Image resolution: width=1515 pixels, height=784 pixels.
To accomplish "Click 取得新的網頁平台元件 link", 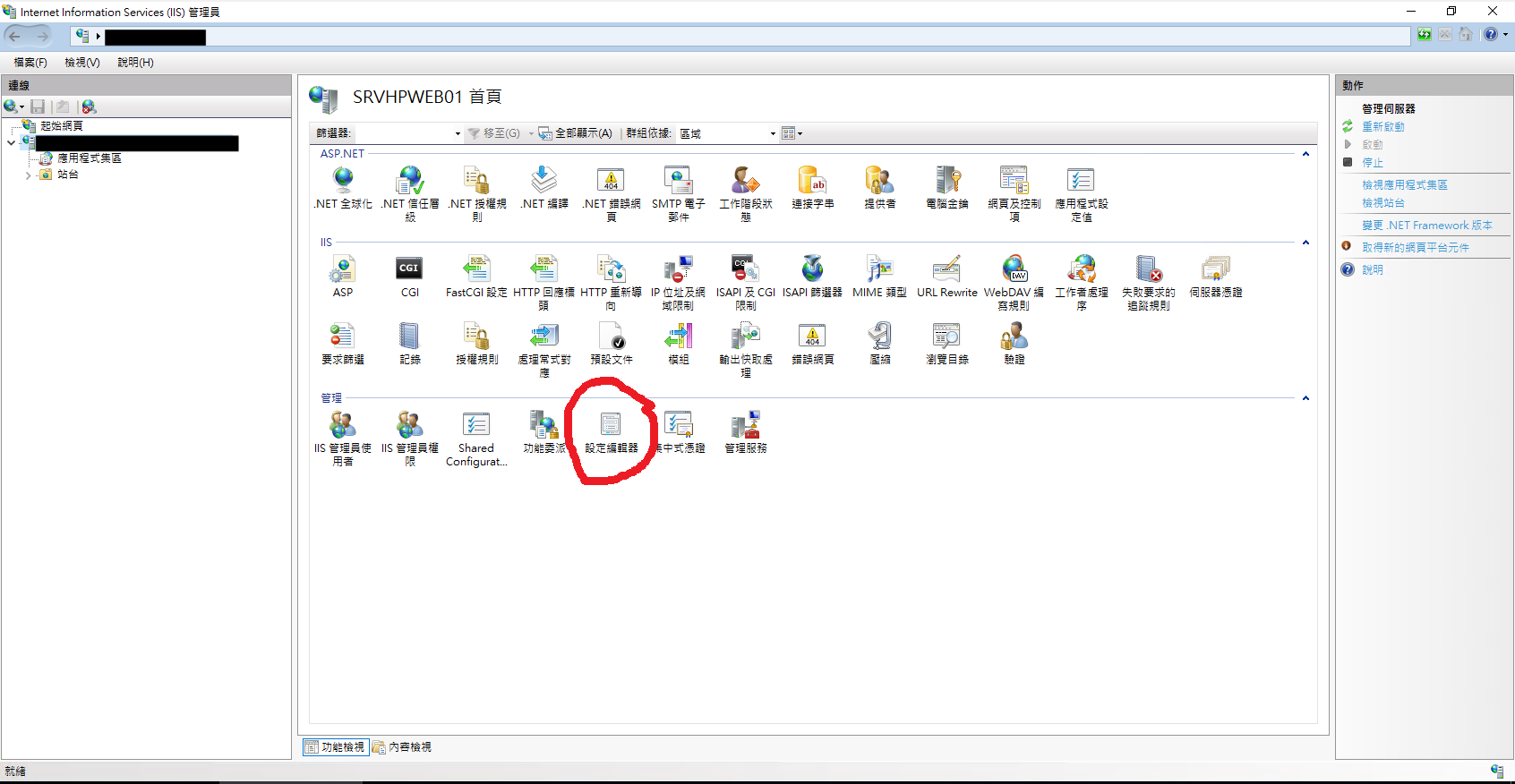I will point(1416,248).
